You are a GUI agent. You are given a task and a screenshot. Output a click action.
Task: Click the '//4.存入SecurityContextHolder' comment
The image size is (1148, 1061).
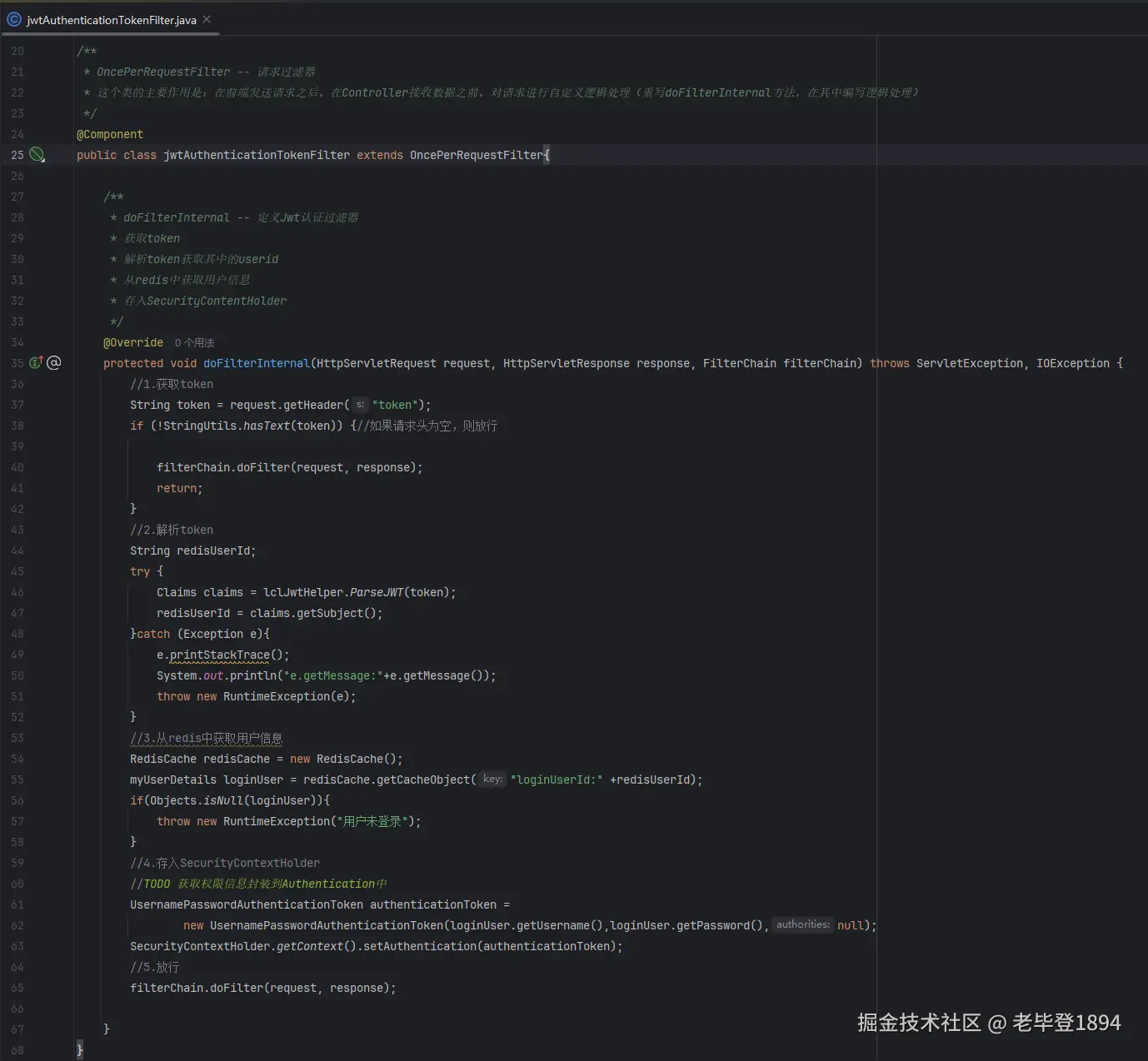tap(225, 863)
